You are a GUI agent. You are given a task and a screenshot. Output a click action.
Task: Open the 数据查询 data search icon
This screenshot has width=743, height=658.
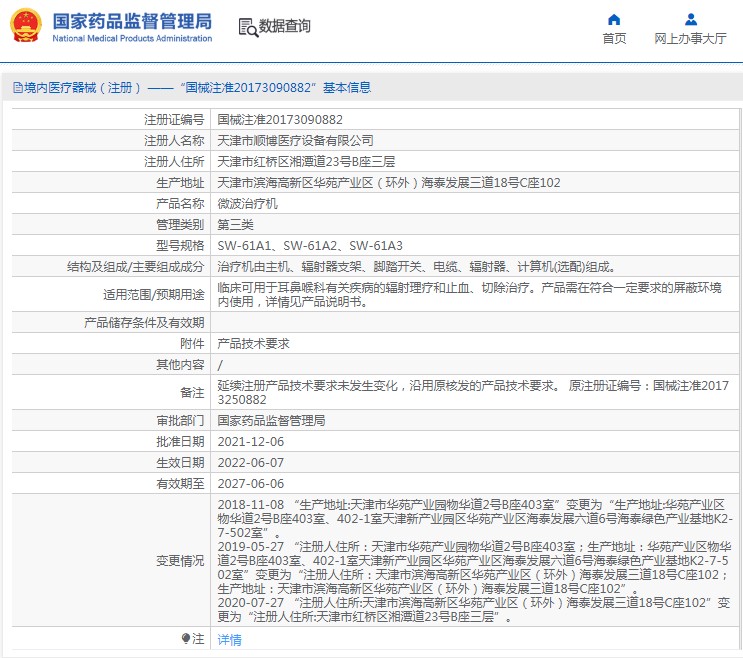coord(248,27)
